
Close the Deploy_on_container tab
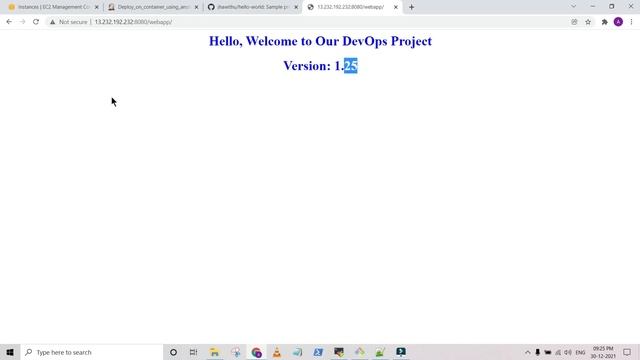(x=196, y=7)
